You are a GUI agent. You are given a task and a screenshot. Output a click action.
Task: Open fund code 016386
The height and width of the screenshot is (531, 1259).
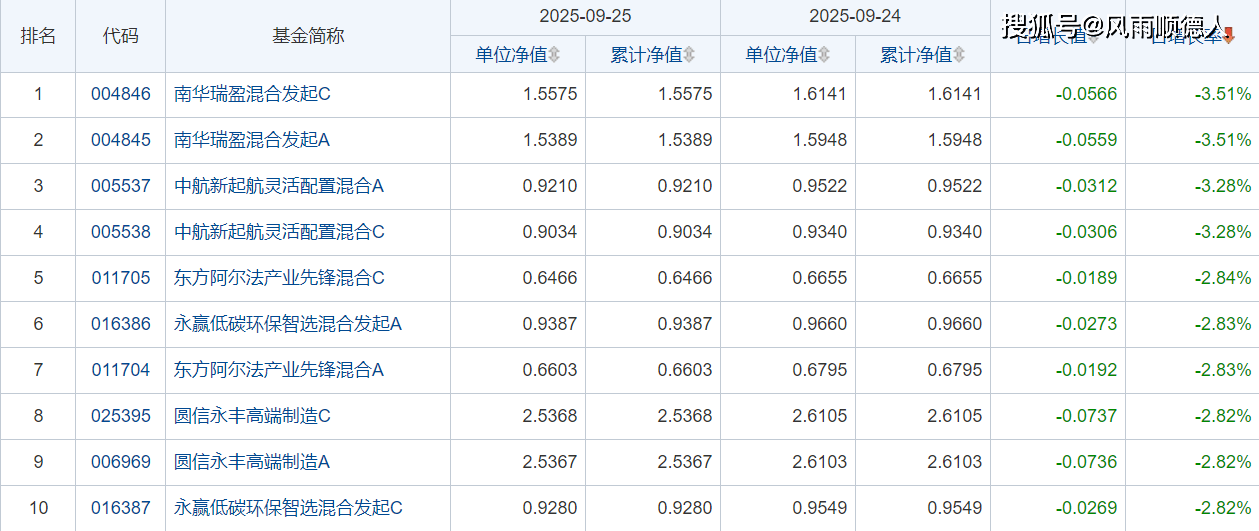tap(121, 324)
